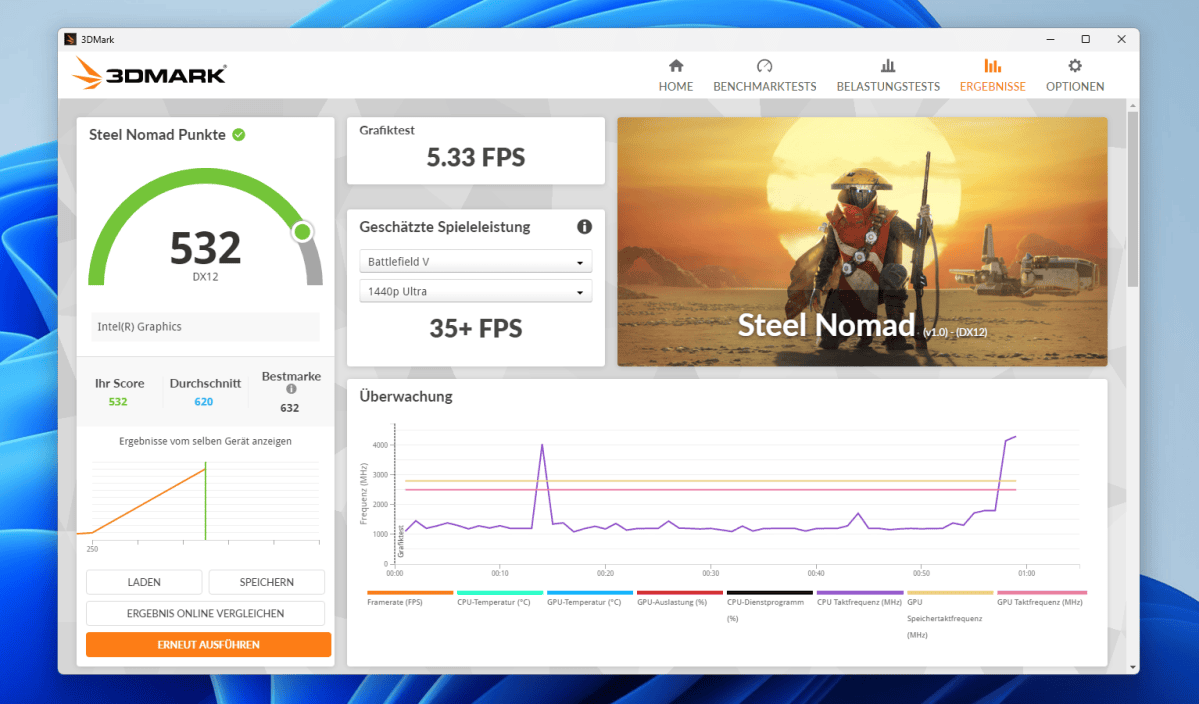Viewport: 1199px width, 704px height.
Task: Click the Grafiktest marker in monitoring chart
Action: point(401,540)
